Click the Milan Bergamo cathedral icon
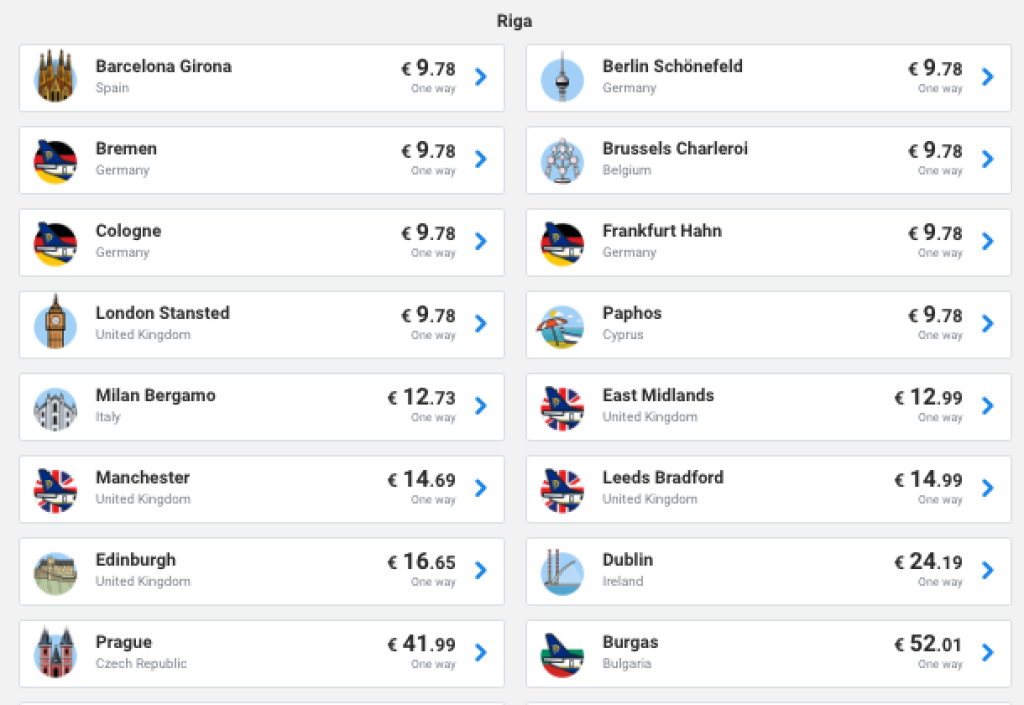 point(55,406)
